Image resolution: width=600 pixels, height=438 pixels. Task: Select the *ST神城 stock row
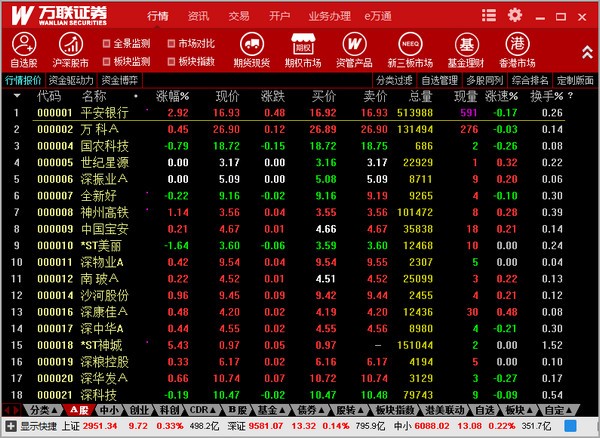[299, 345]
